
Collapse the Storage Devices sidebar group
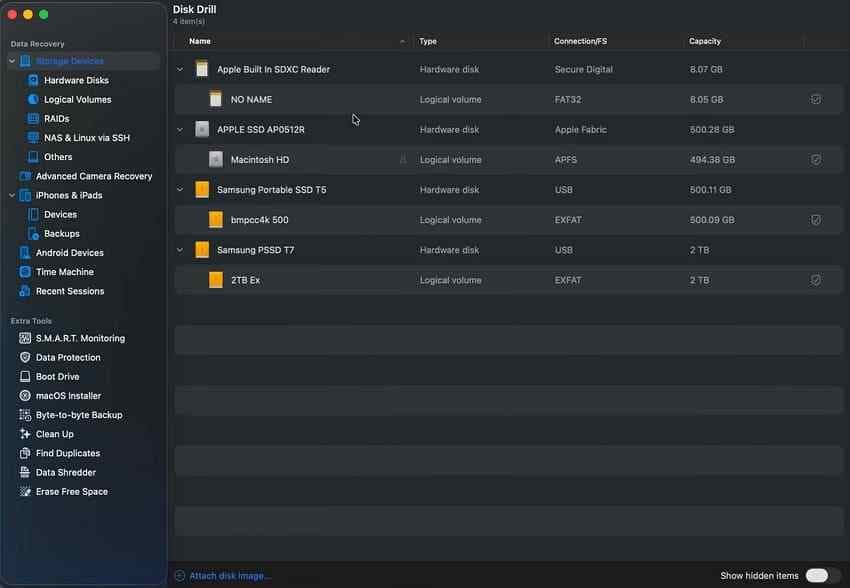click(12, 61)
